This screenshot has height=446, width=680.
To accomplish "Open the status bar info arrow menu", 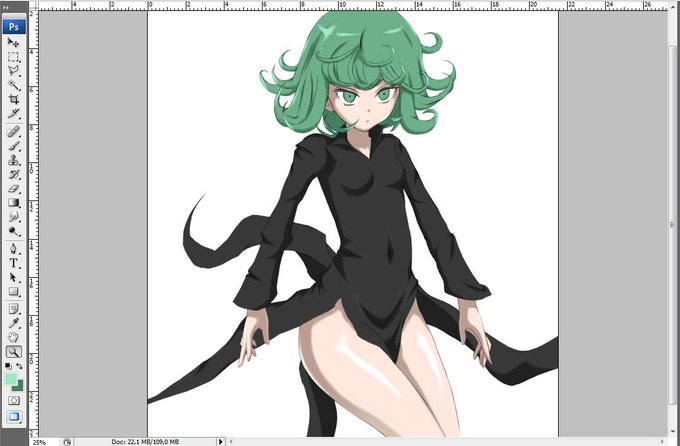I will [220, 442].
